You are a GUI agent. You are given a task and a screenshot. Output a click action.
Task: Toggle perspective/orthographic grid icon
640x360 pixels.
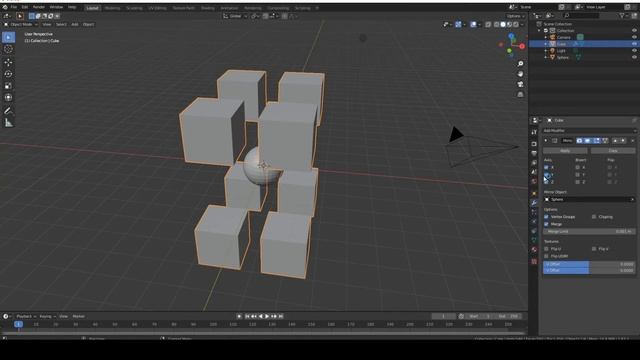tap(520, 94)
